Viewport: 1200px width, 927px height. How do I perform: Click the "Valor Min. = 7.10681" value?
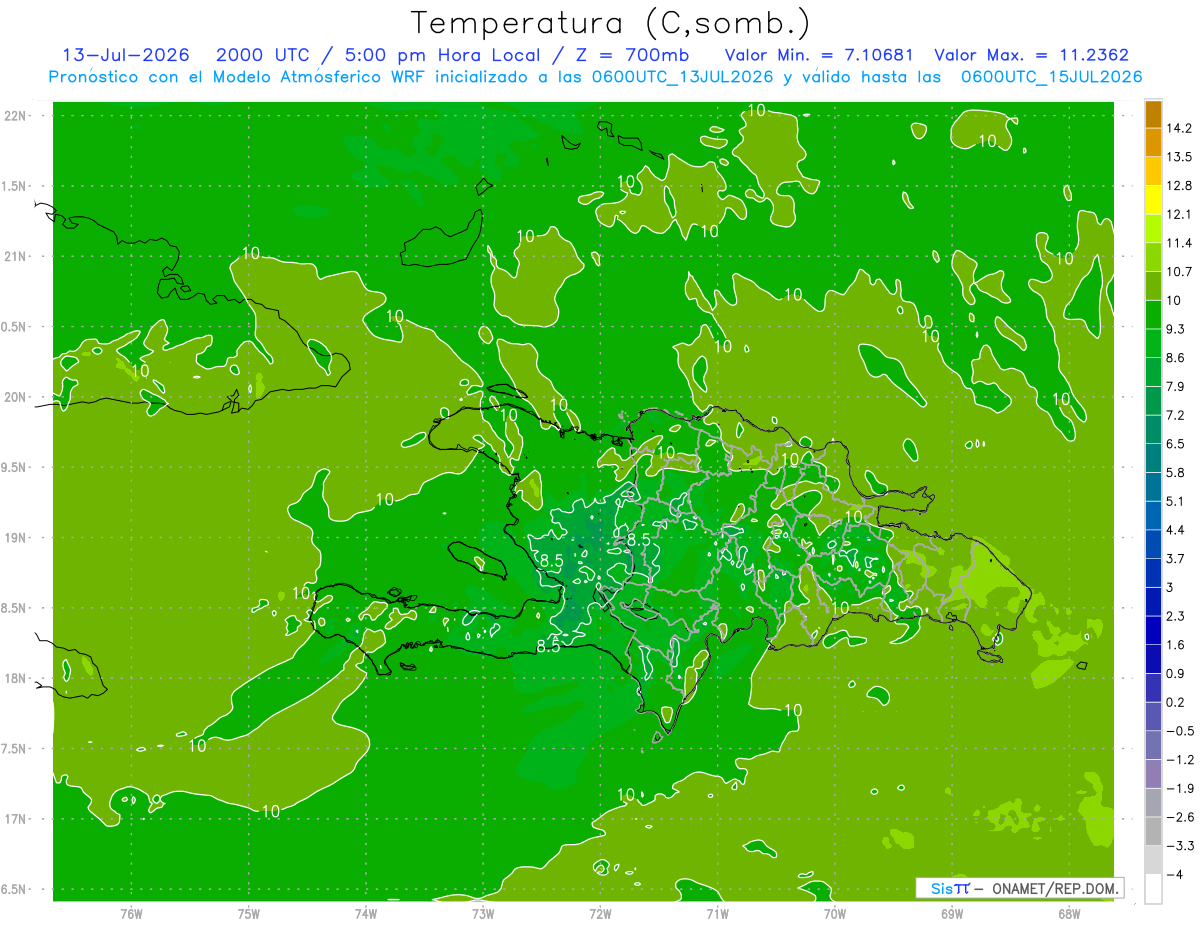[818, 55]
